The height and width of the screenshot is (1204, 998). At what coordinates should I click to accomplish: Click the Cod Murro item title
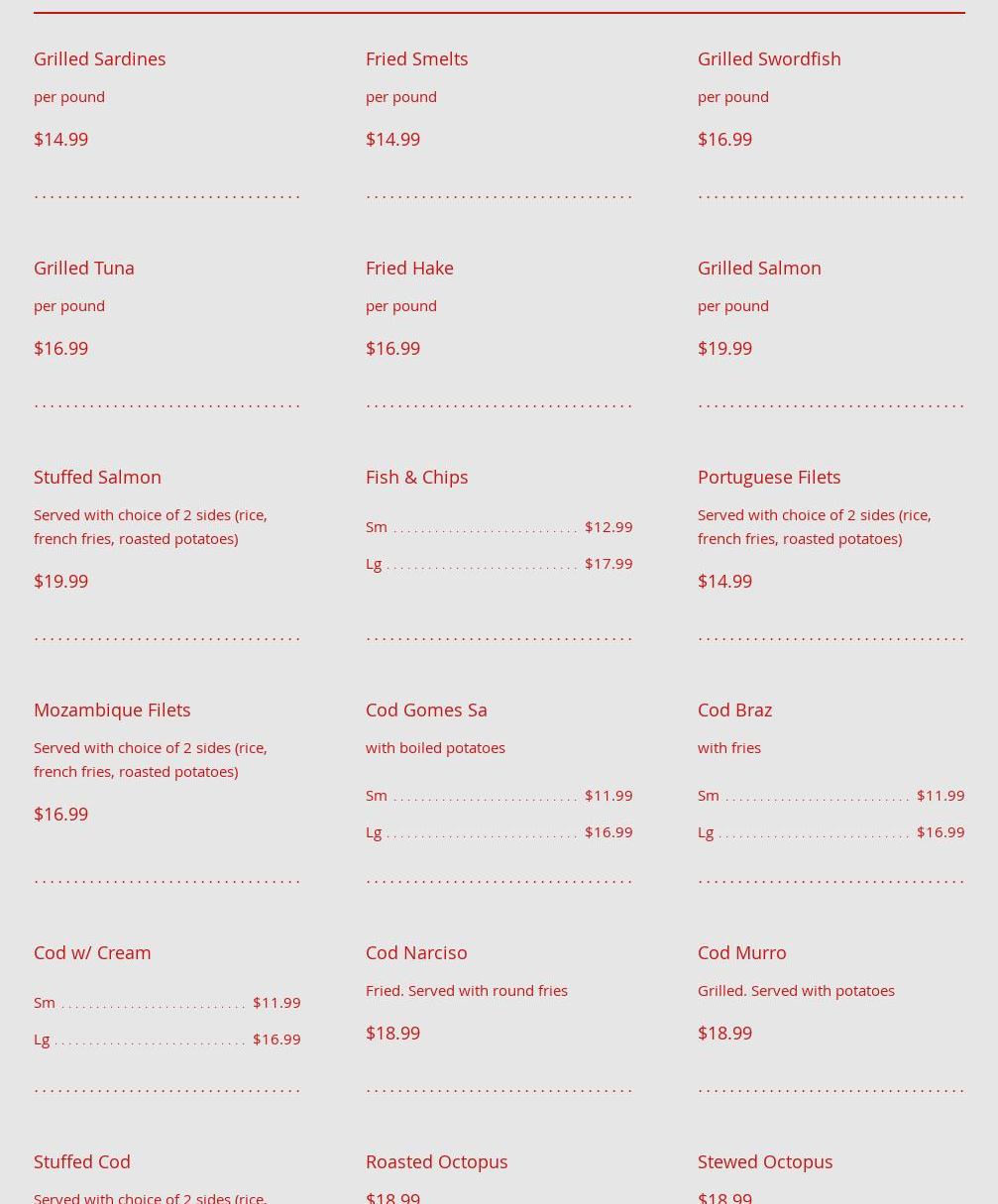(741, 952)
